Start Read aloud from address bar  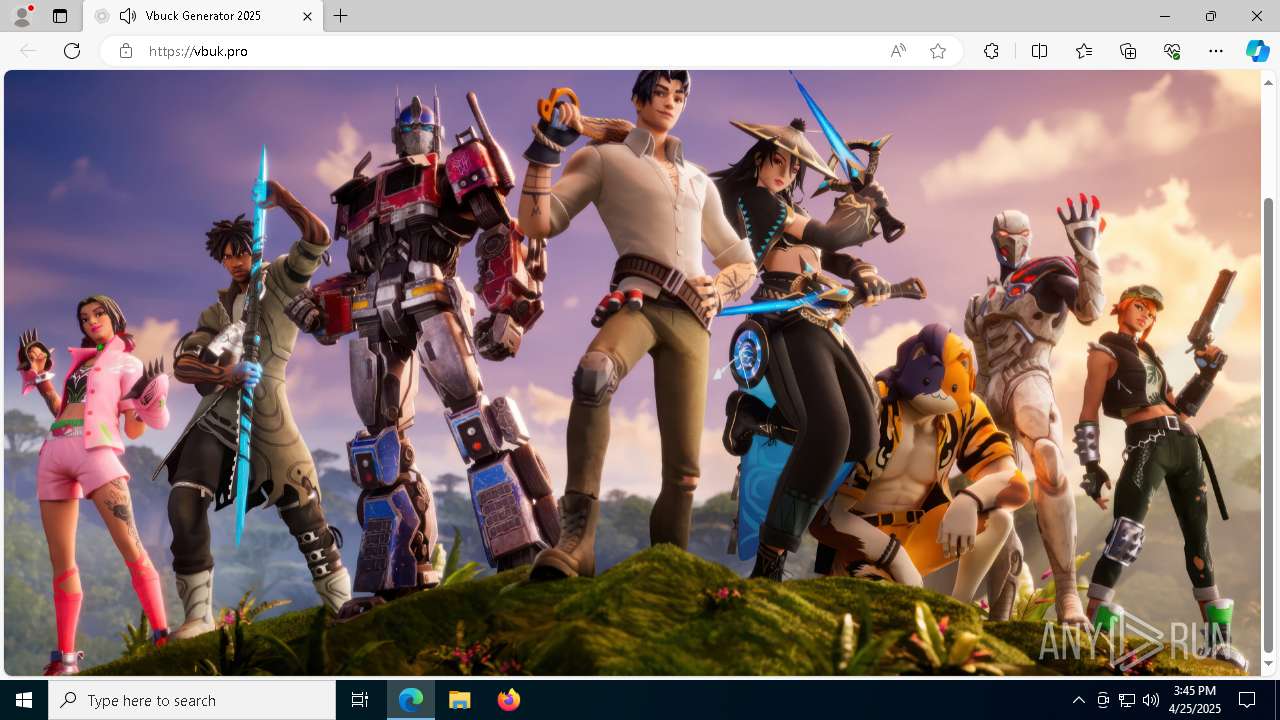pyautogui.click(x=898, y=51)
